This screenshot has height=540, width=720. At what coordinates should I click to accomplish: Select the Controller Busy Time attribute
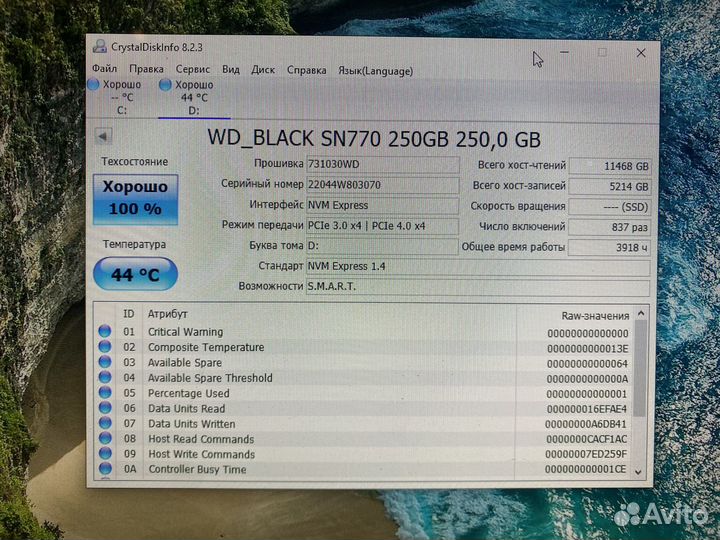tap(197, 469)
